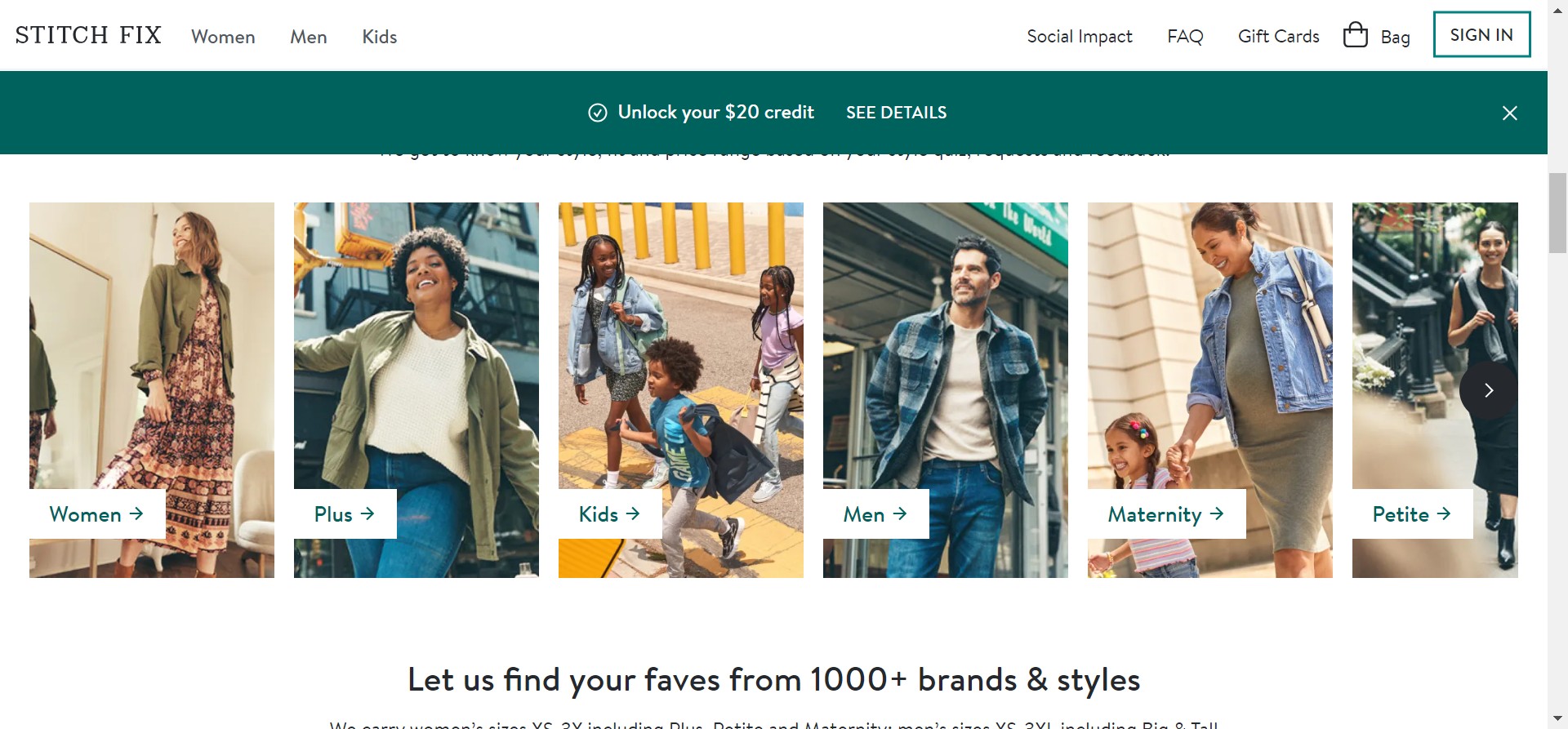Viewport: 1568px width, 729px height.
Task: Go to the Social Impact page
Action: (1079, 37)
